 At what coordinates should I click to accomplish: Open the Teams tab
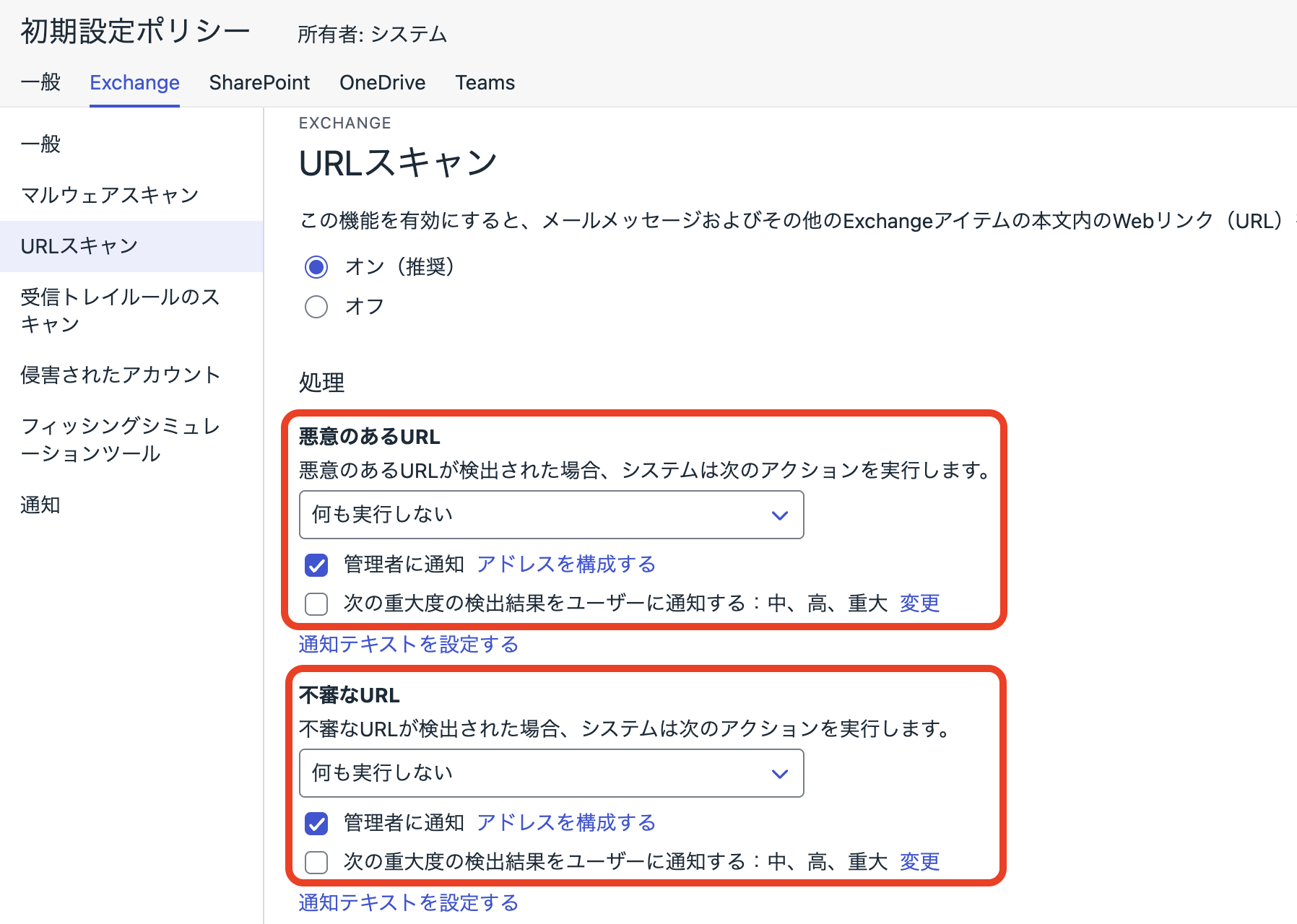coord(485,82)
